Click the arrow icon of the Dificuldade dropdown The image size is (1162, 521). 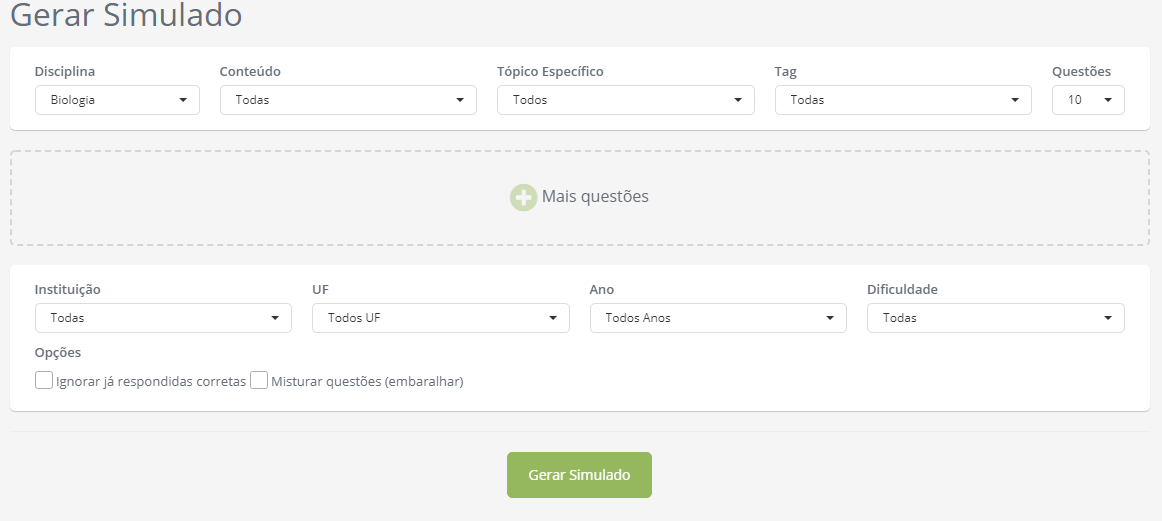coord(1108,318)
